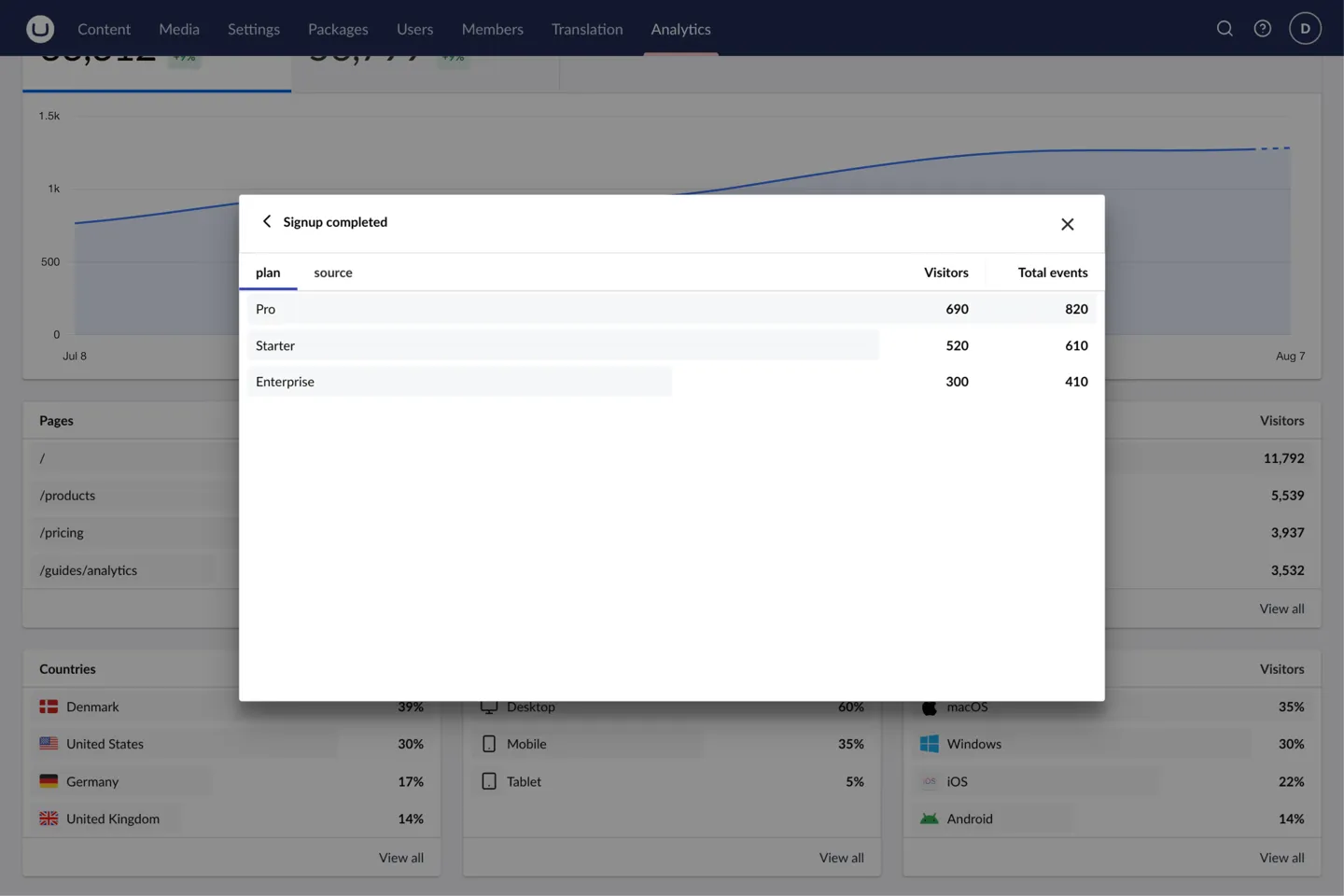Select the Enterprise plan row
1344x896 pixels.
tap(672, 382)
